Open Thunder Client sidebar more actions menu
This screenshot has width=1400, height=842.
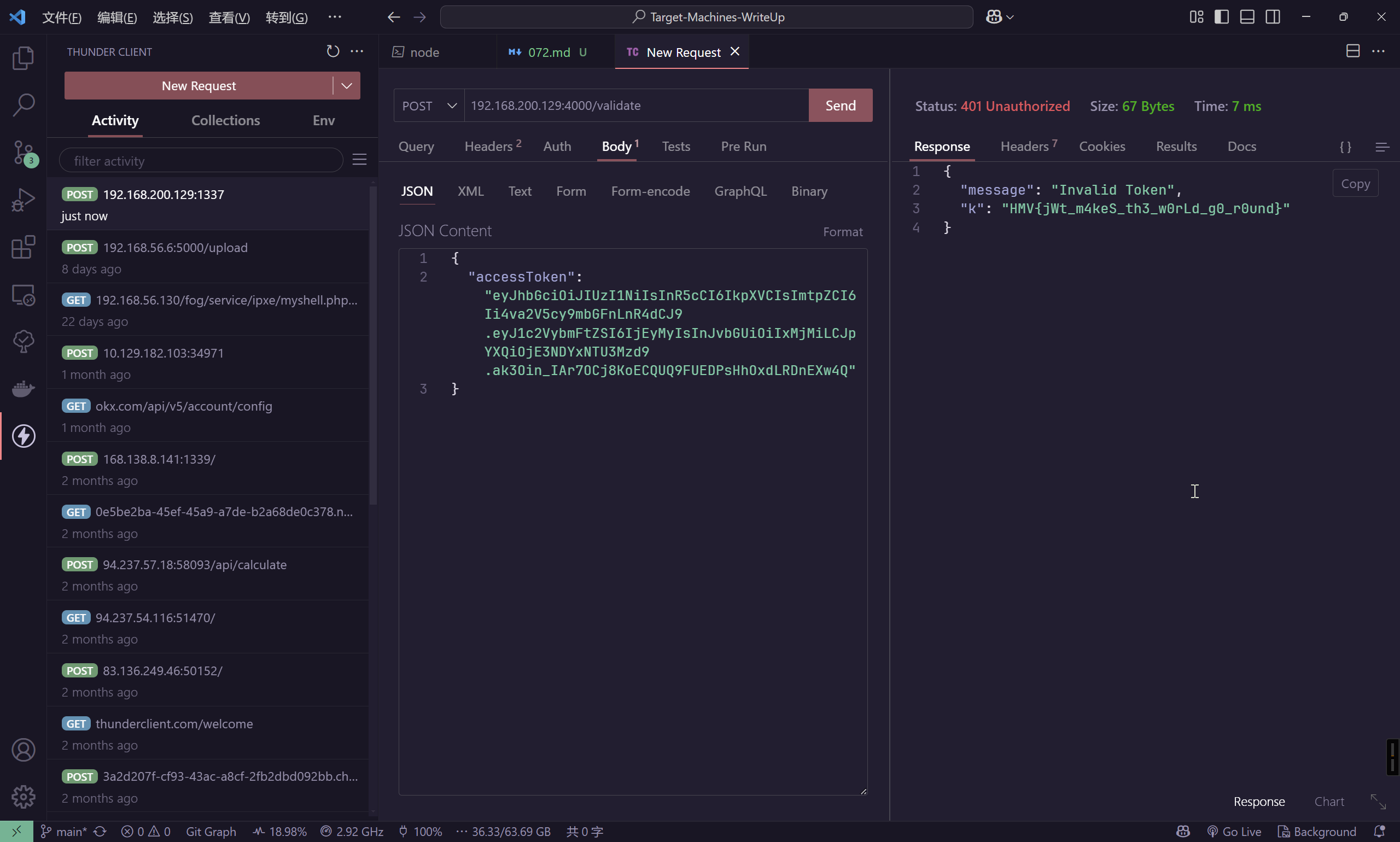click(357, 51)
